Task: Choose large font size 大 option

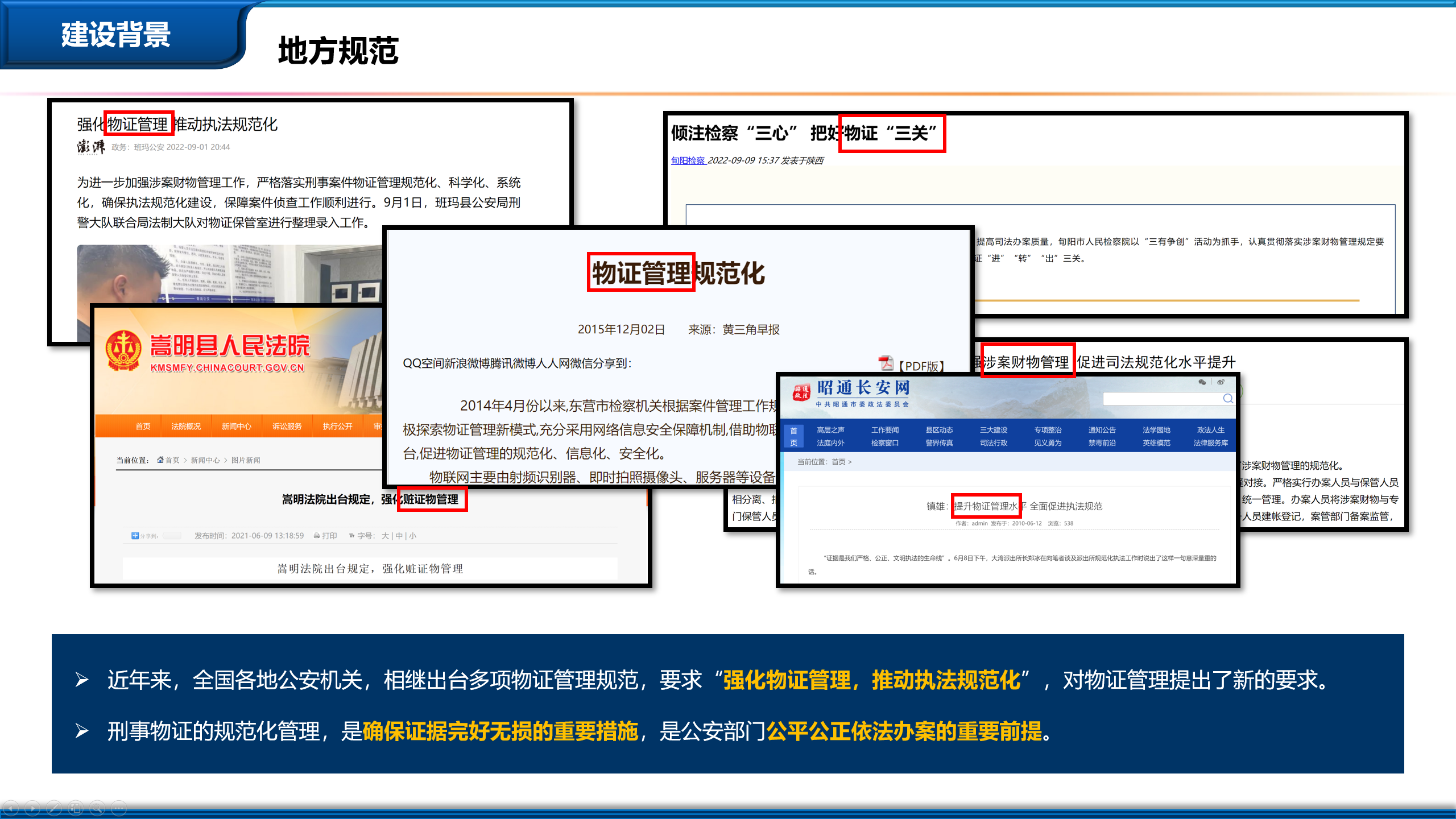Action: [x=385, y=536]
